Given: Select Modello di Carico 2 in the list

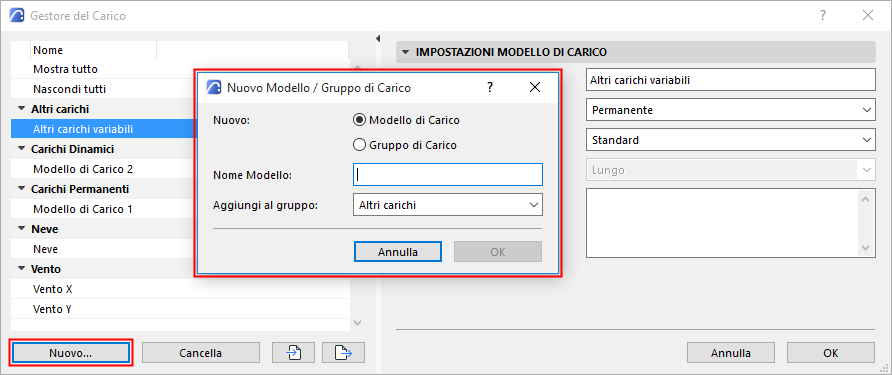Looking at the screenshot, I should pos(102,169).
